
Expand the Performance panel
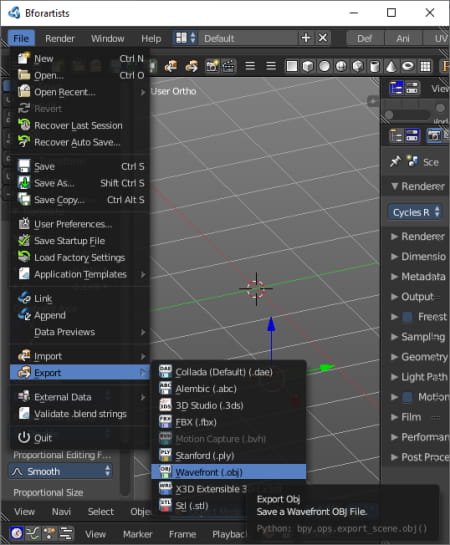point(418,437)
